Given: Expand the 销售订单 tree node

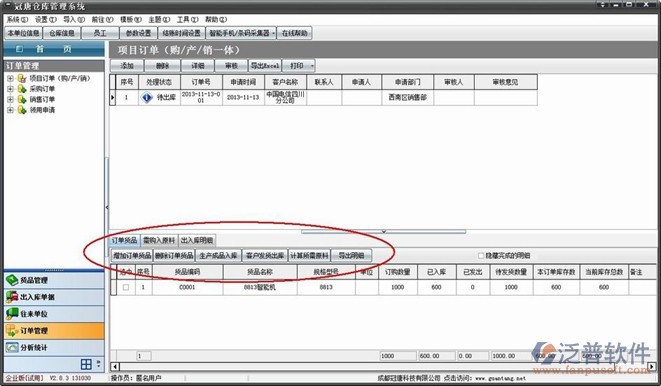Looking at the screenshot, I should (x=10, y=99).
